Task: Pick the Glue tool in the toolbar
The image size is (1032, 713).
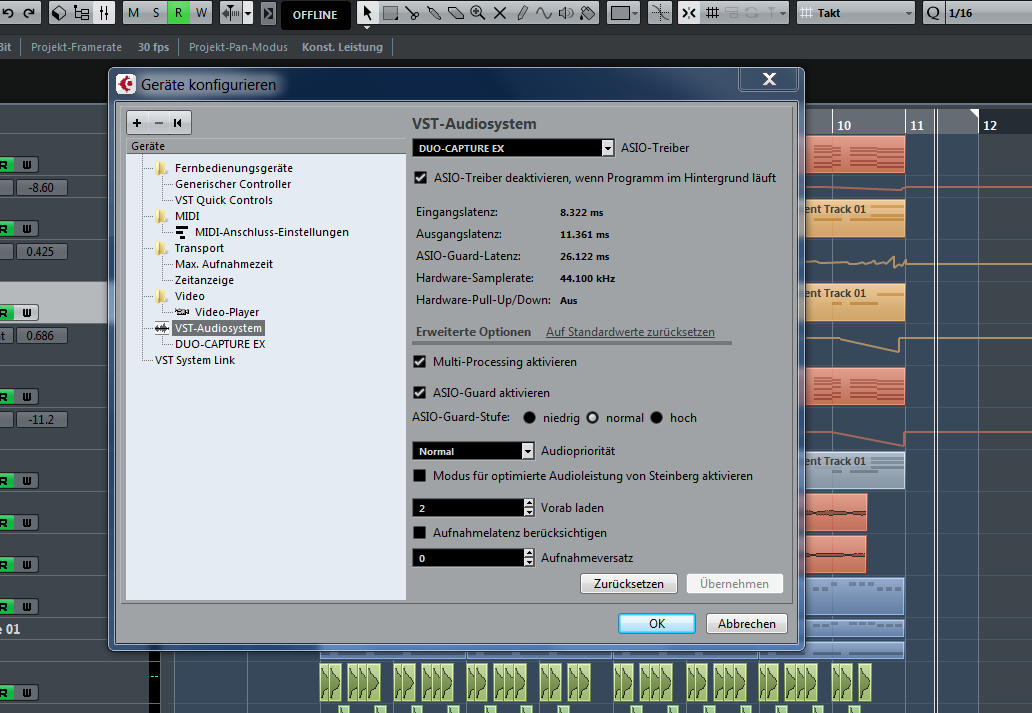Action: pos(433,13)
